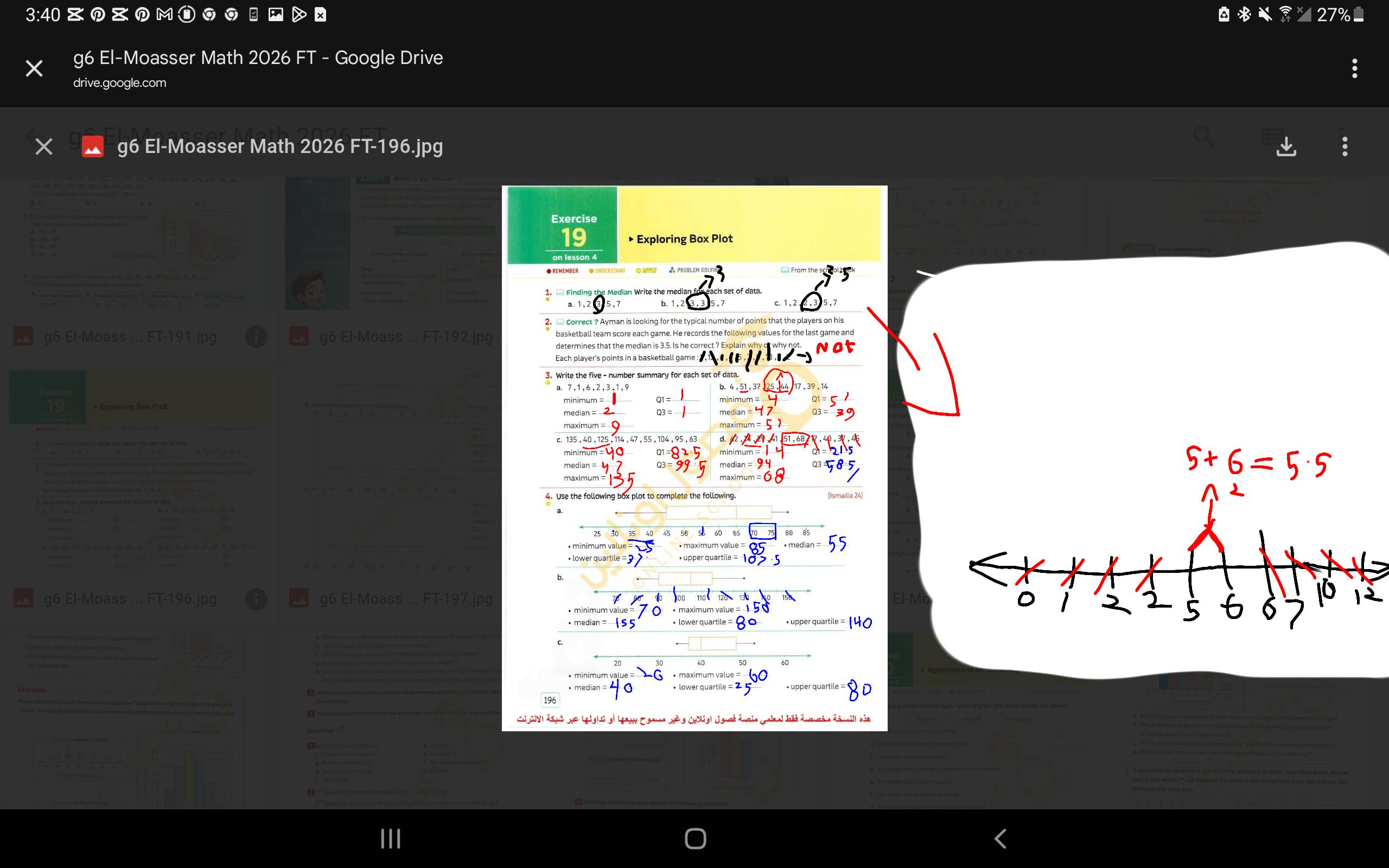This screenshot has height=868, width=1389.
Task: Tap the battery percentage indicator
Action: click(1333, 14)
